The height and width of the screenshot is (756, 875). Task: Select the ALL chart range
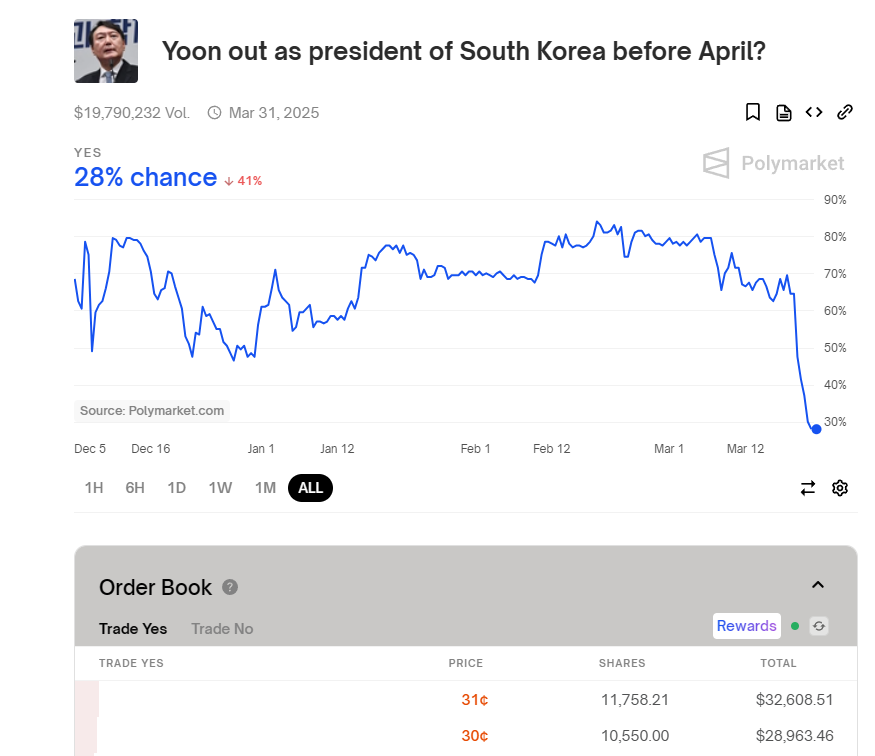point(310,488)
